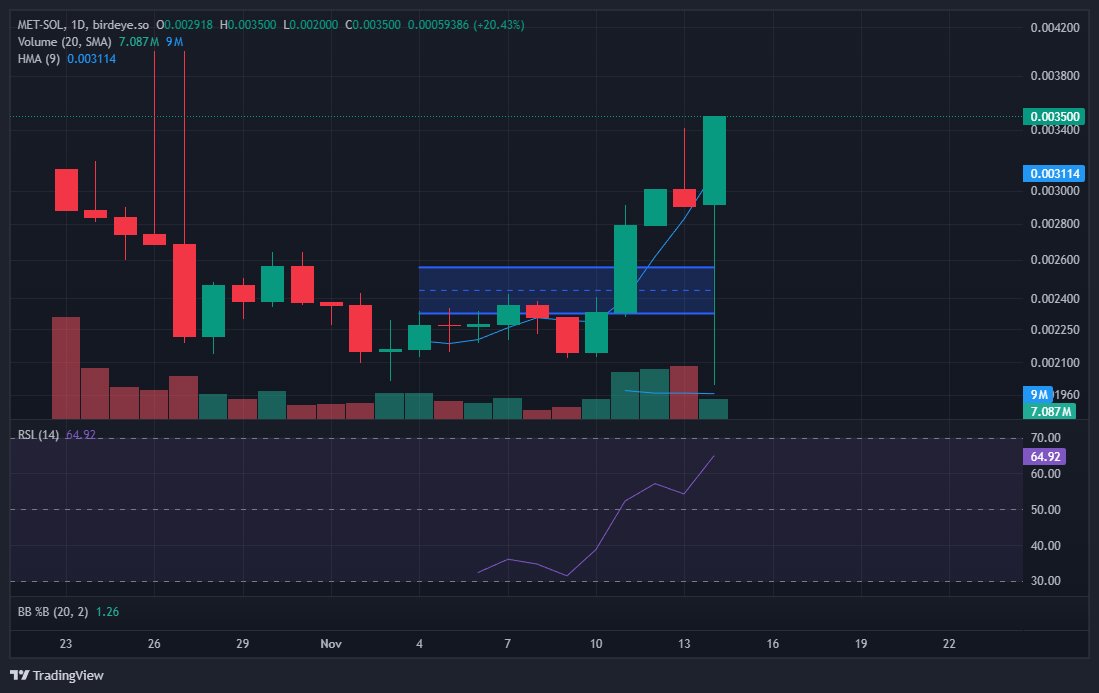
Task: Select the Nov label on the time axis
Action: pos(331,644)
